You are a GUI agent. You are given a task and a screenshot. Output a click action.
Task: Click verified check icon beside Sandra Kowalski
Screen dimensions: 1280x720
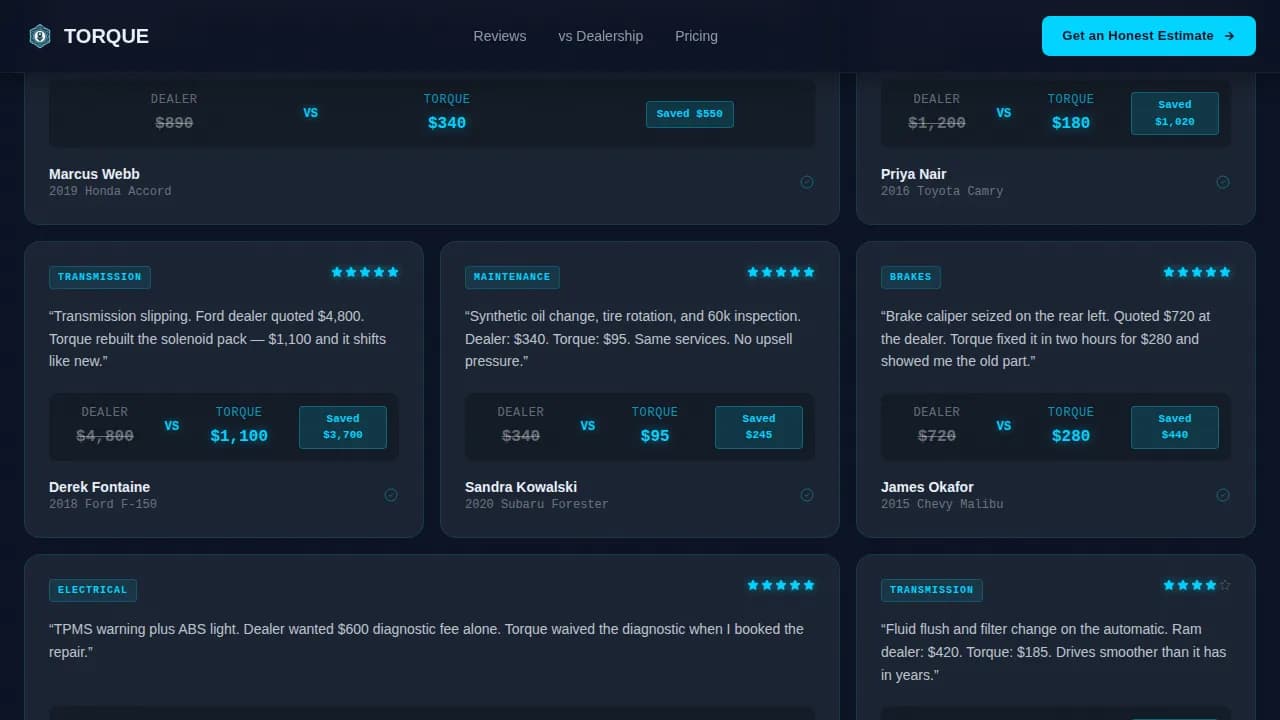click(x=807, y=495)
